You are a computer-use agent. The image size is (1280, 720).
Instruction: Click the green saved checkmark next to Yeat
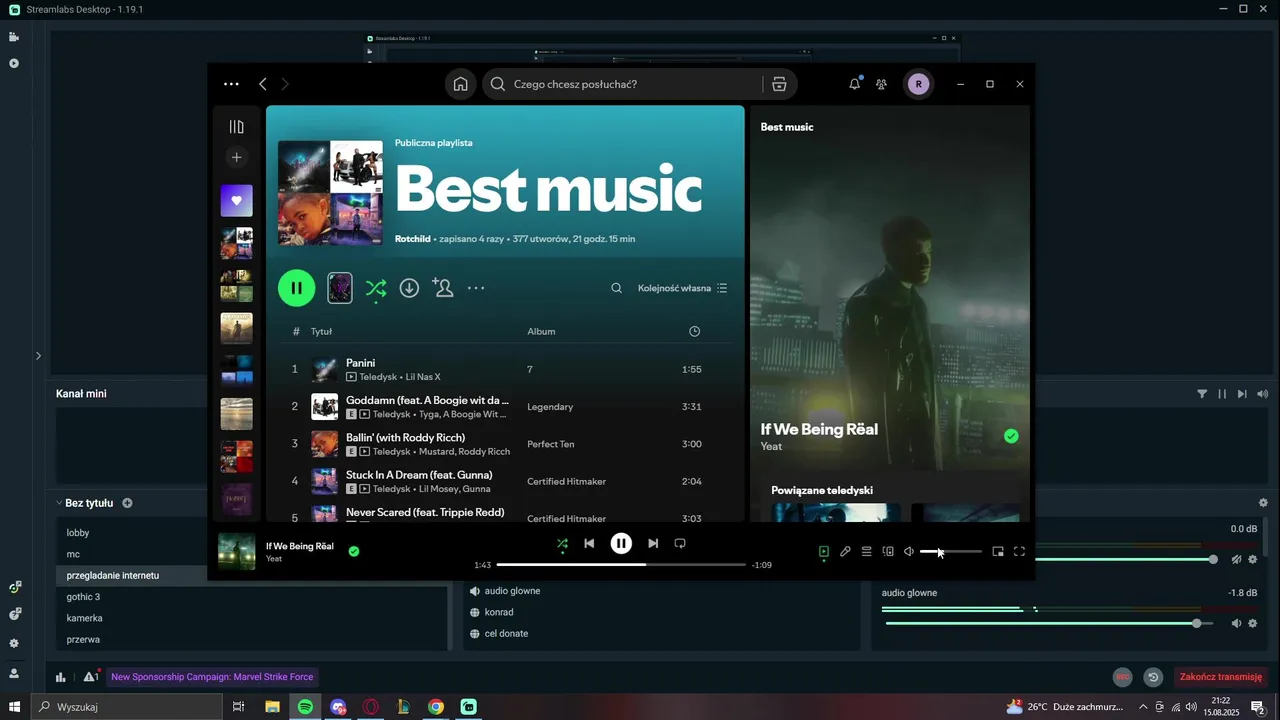pos(354,551)
